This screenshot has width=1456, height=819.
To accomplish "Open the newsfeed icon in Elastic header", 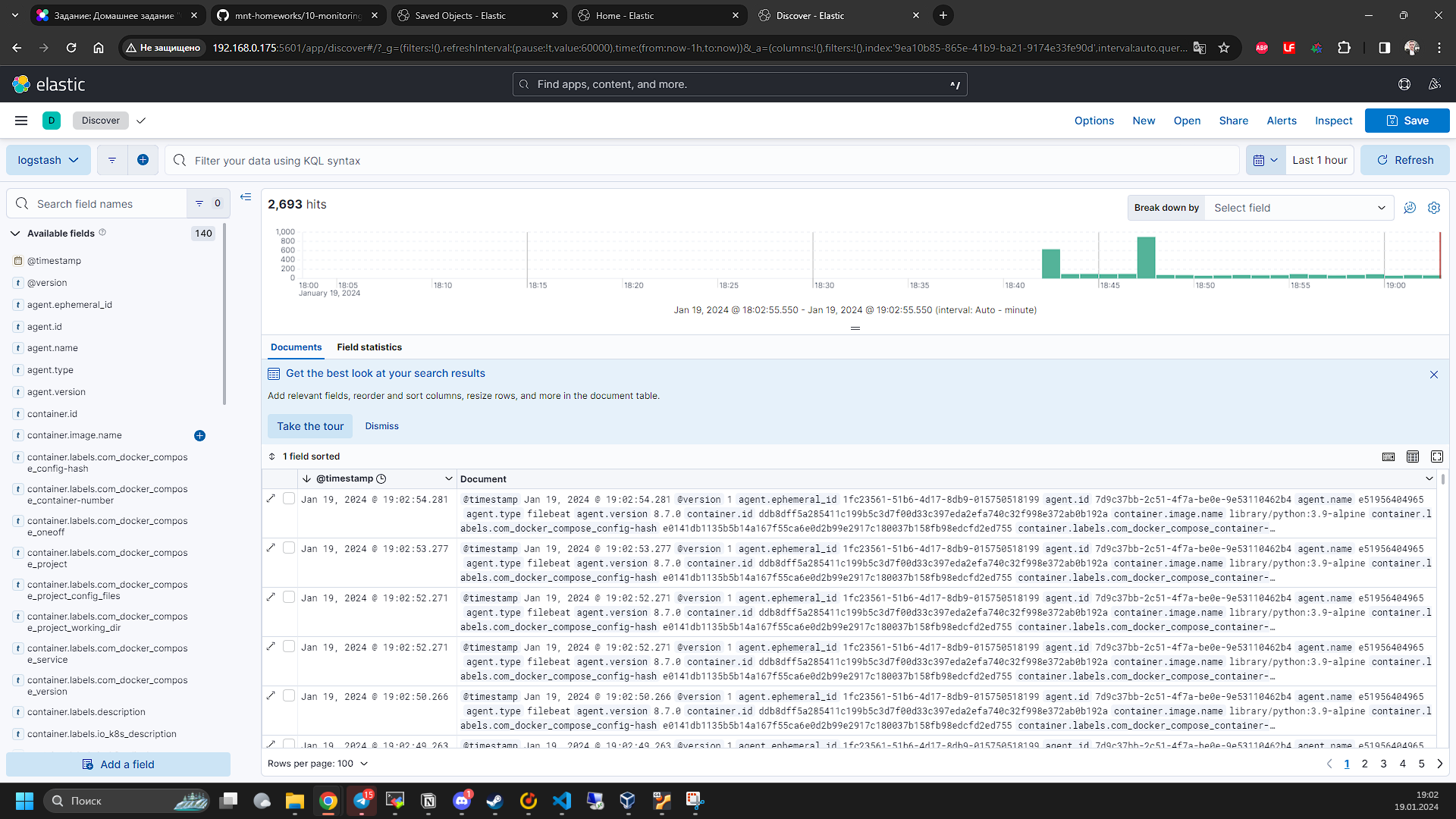I will tap(1434, 84).
